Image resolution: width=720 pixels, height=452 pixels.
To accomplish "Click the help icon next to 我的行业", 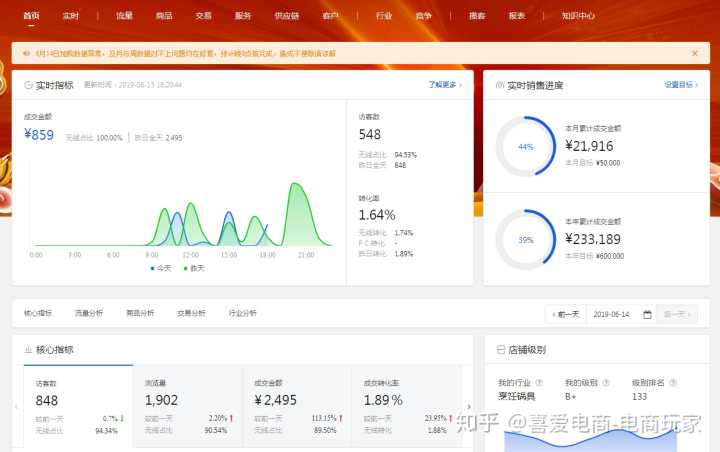I will [x=539, y=383].
